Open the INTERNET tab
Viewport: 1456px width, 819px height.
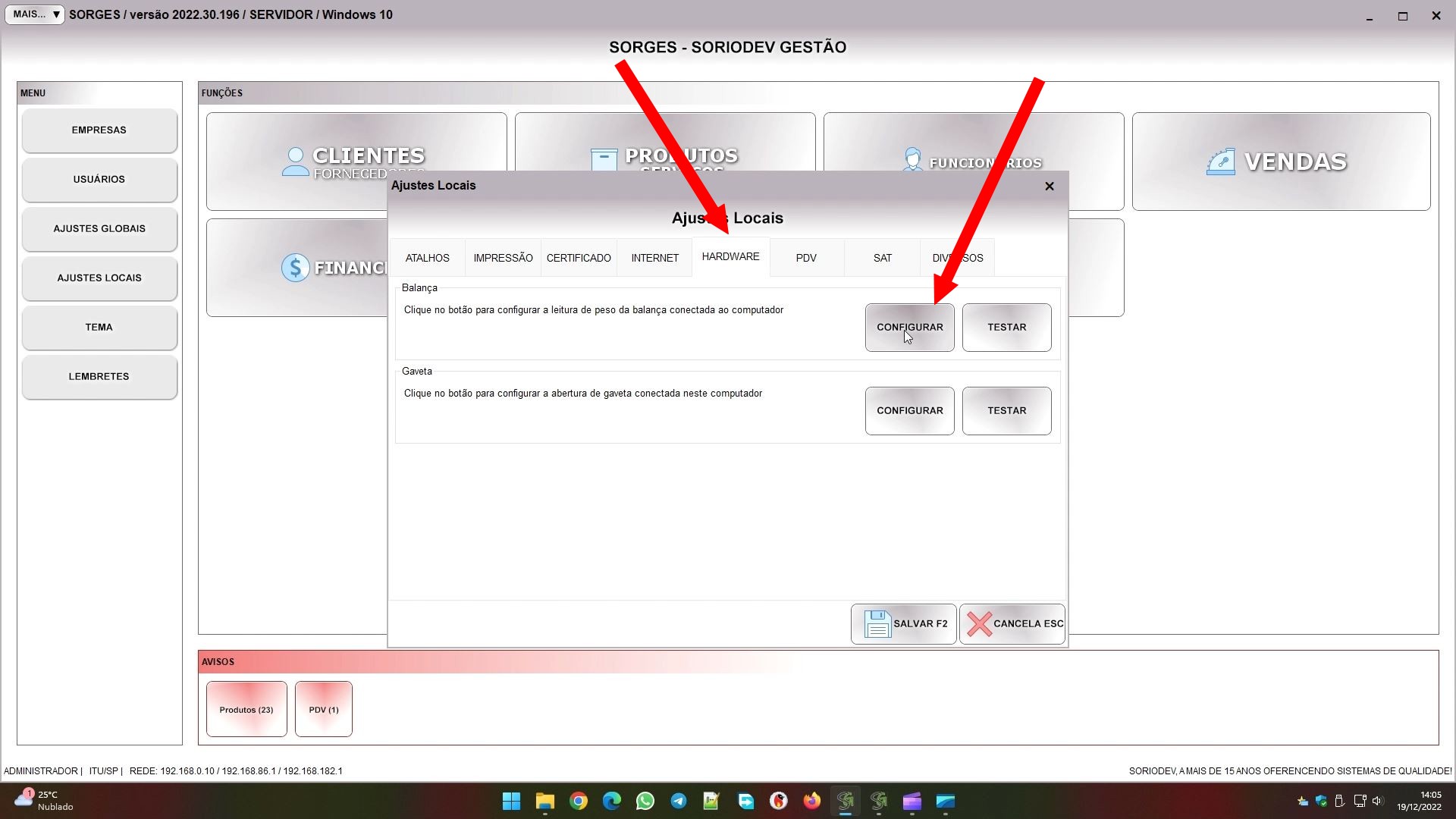[x=654, y=258]
